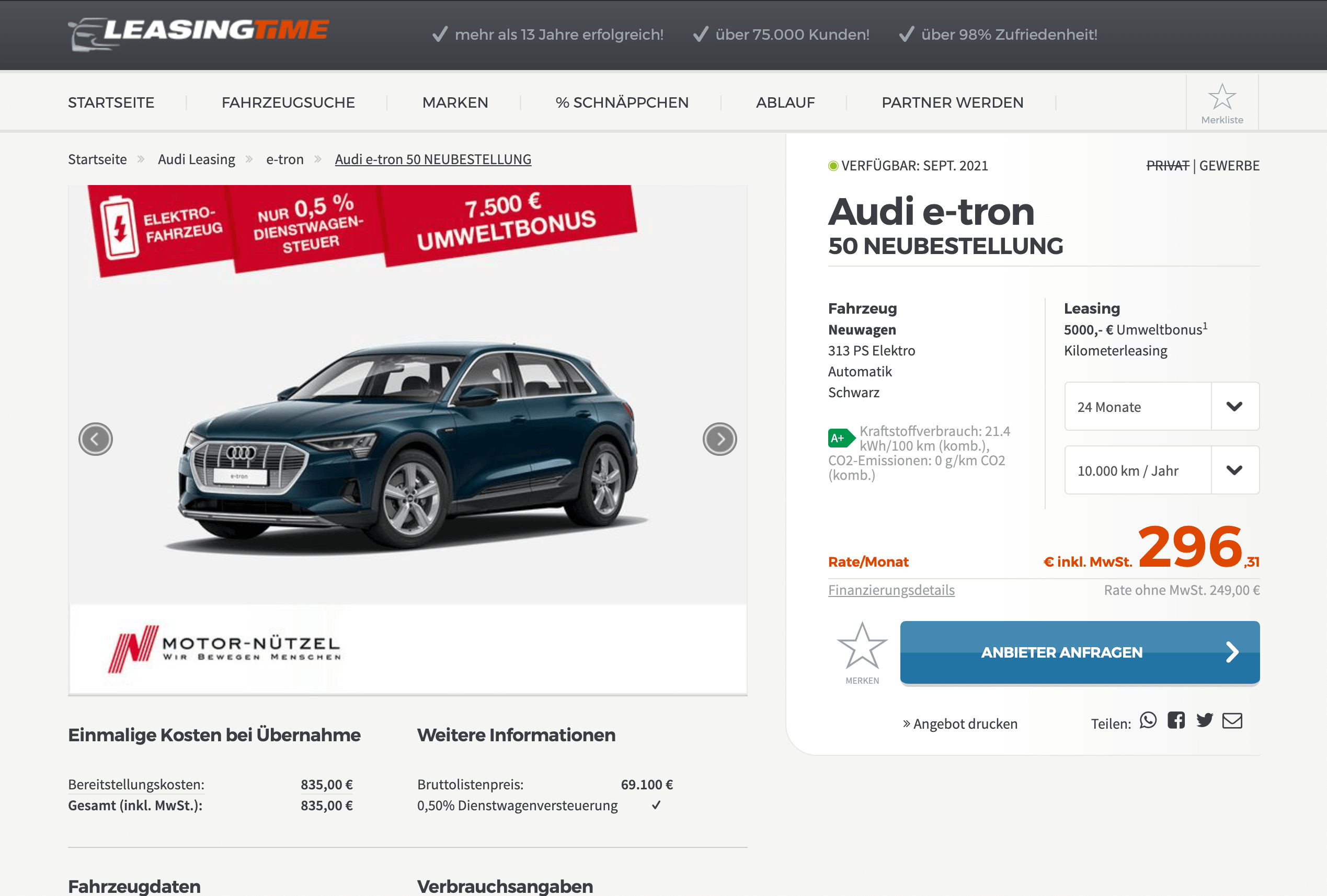Screen dimensions: 1327x896
Task: Click the Bruttolistenpreis 69.100 € value
Action: tap(647, 784)
